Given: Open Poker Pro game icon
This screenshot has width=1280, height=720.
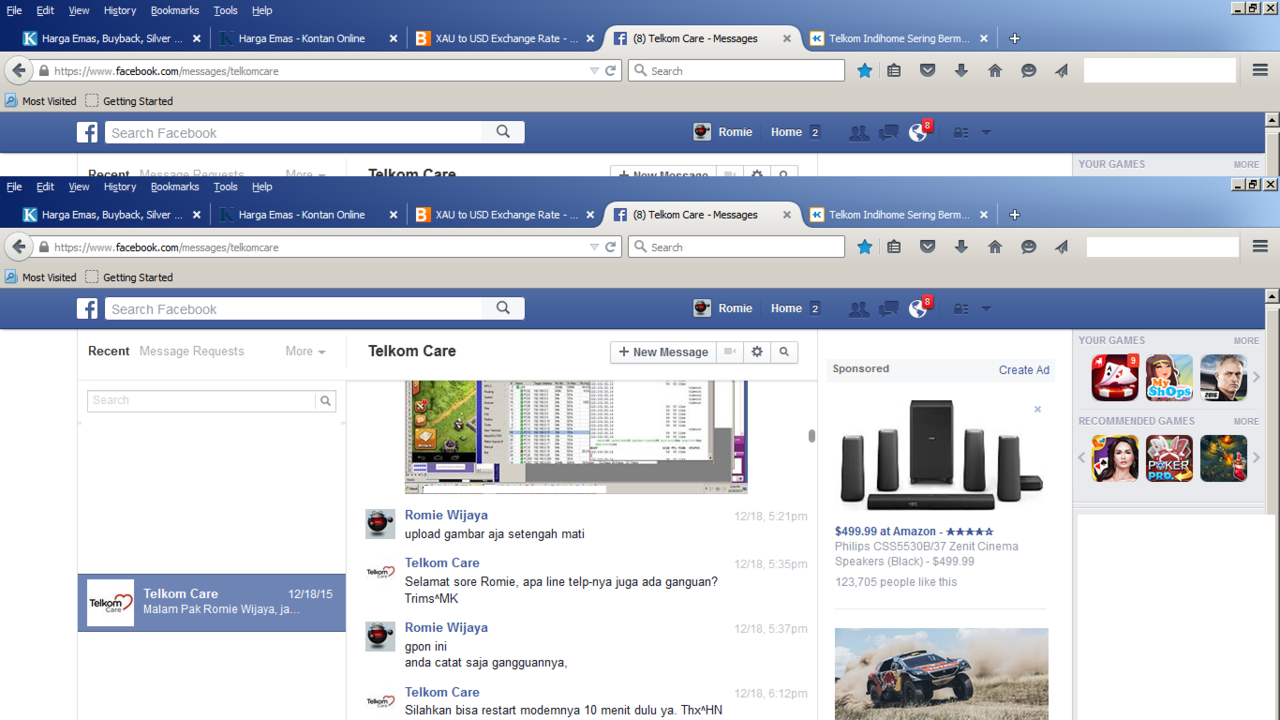Looking at the screenshot, I should point(1169,458).
